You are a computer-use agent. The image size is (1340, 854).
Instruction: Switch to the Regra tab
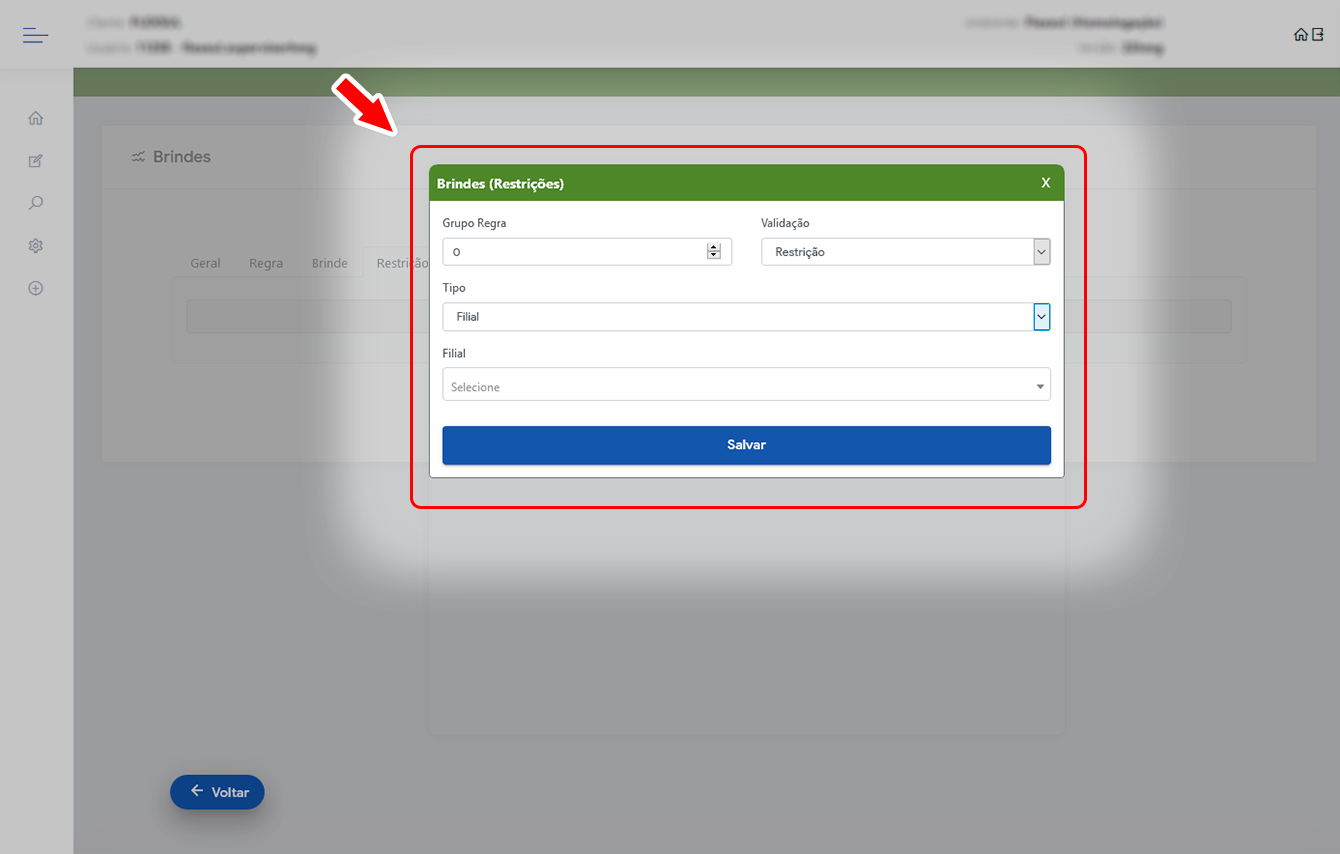(x=266, y=263)
